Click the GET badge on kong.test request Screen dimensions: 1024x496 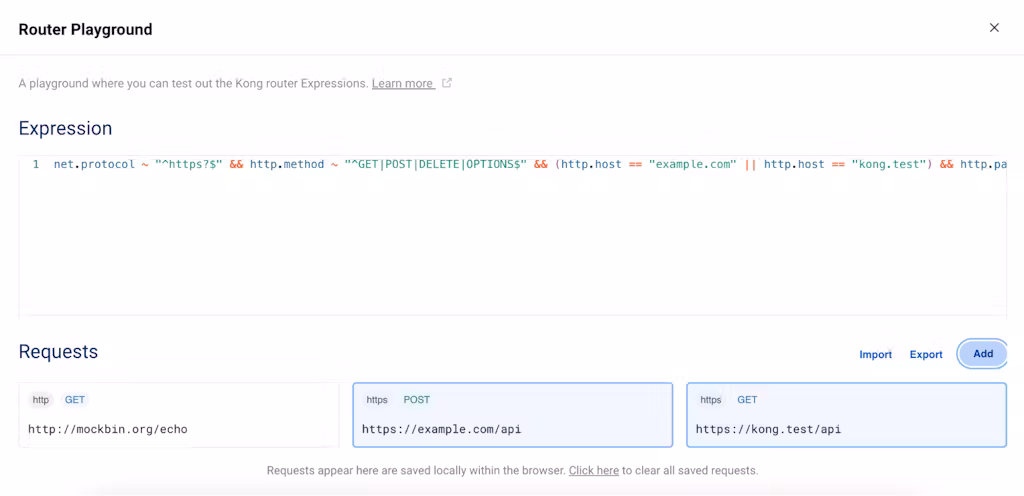coord(747,400)
